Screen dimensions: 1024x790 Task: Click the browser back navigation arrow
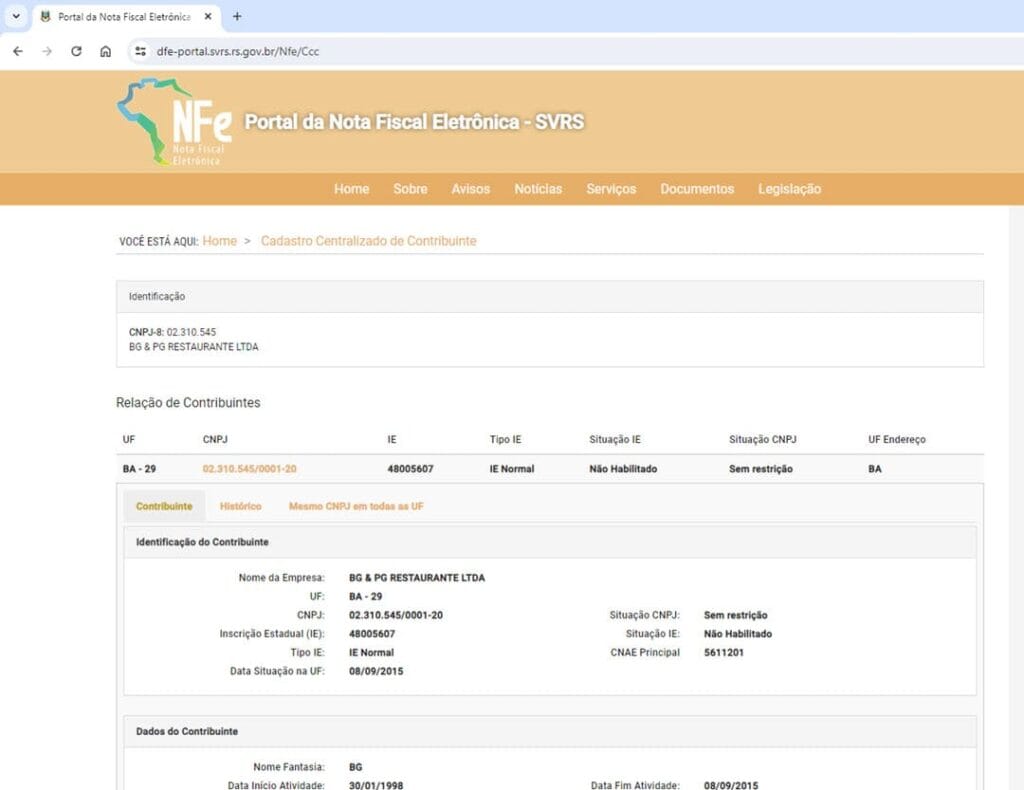(x=17, y=51)
